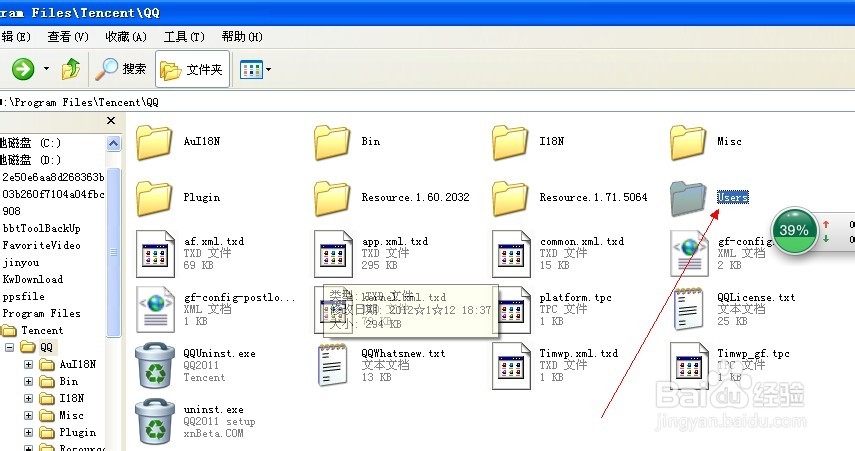Select the QQLicense.txt document icon
This screenshot has width=855, height=451.
[689, 310]
